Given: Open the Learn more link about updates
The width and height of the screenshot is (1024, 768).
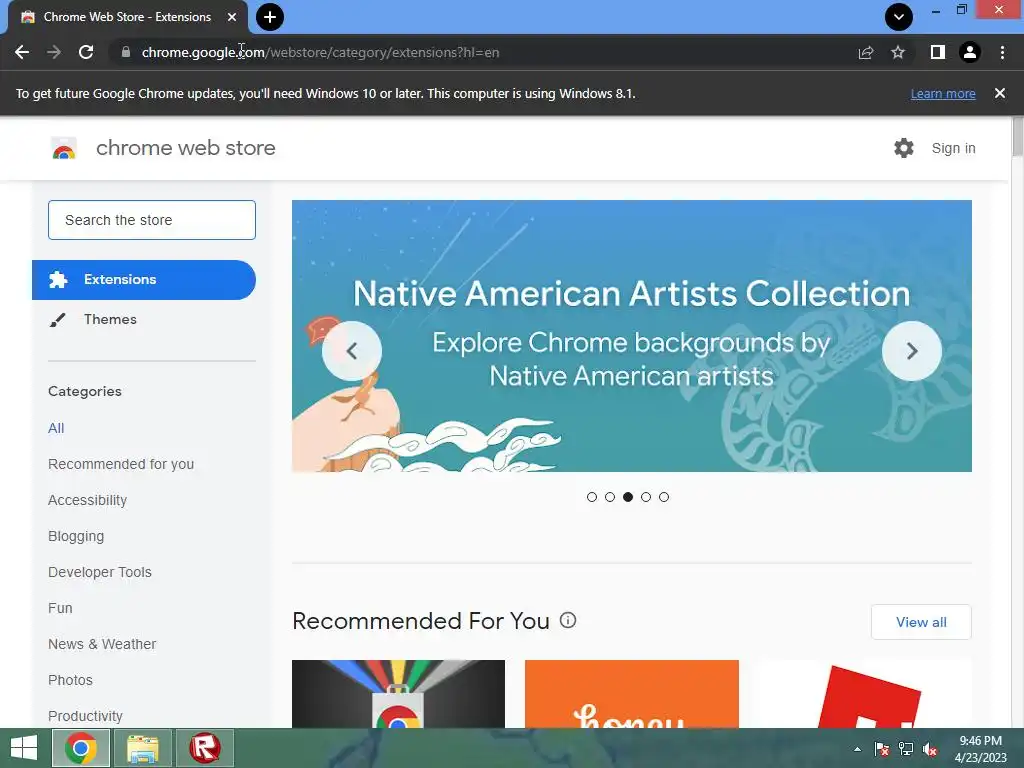Looking at the screenshot, I should (x=943, y=93).
